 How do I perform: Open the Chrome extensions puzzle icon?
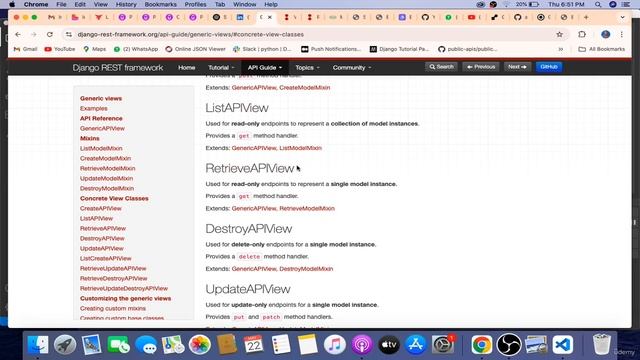coord(582,35)
